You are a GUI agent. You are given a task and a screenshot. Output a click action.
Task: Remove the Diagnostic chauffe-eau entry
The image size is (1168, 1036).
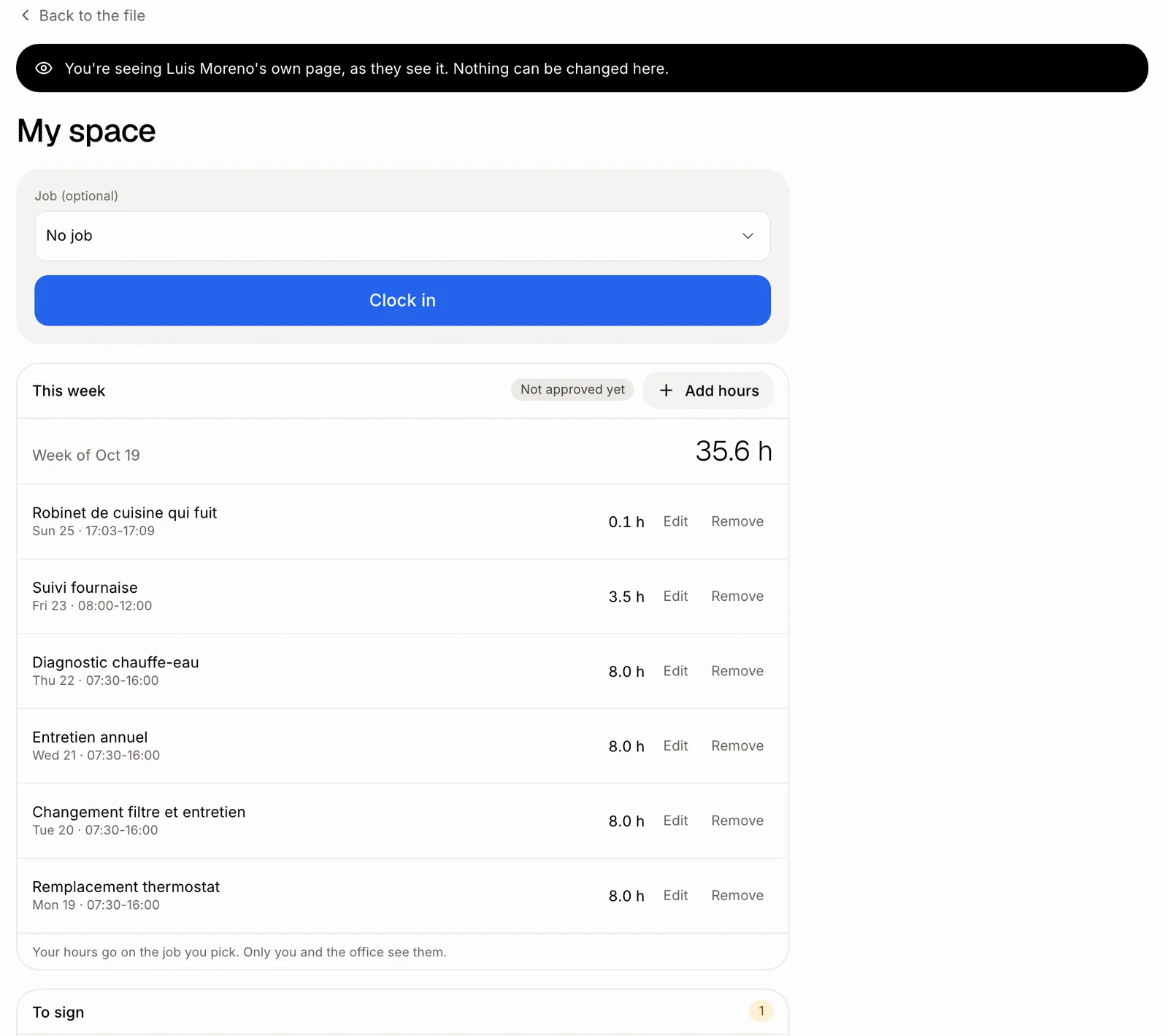[x=737, y=671]
